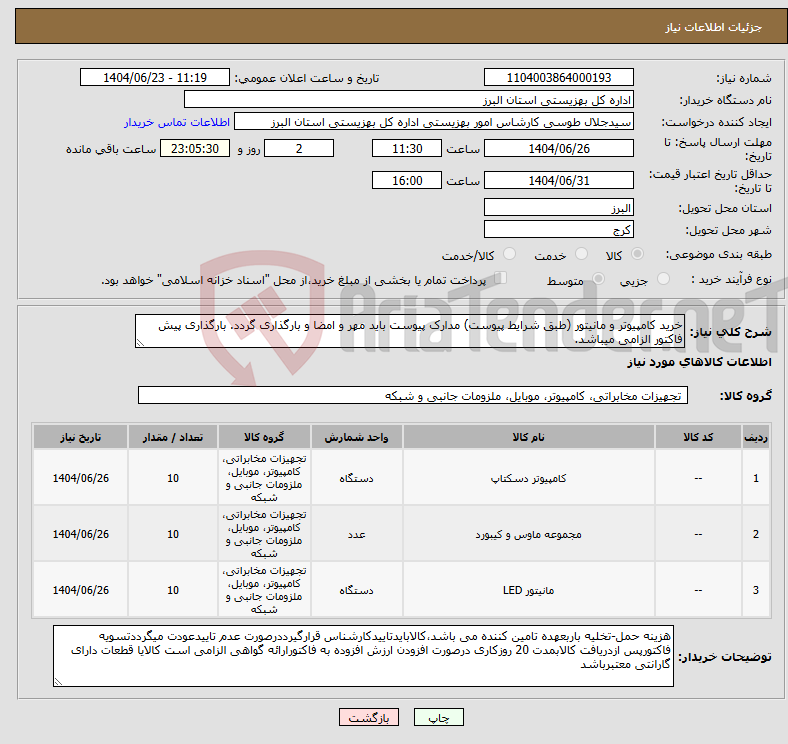Click the price validity time 16:00 field
Viewport: 788px width, 744px height.
(407, 180)
